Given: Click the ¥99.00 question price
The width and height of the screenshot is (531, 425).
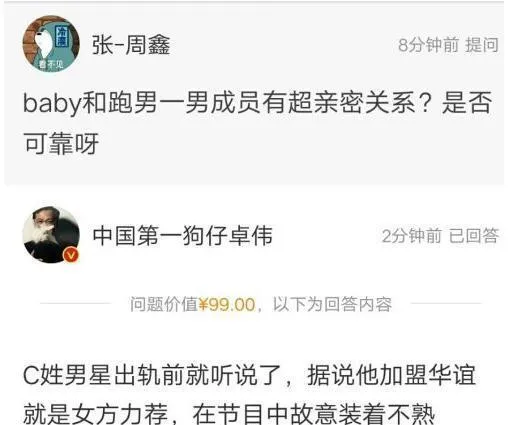Looking at the screenshot, I should pyautogui.click(x=227, y=304).
